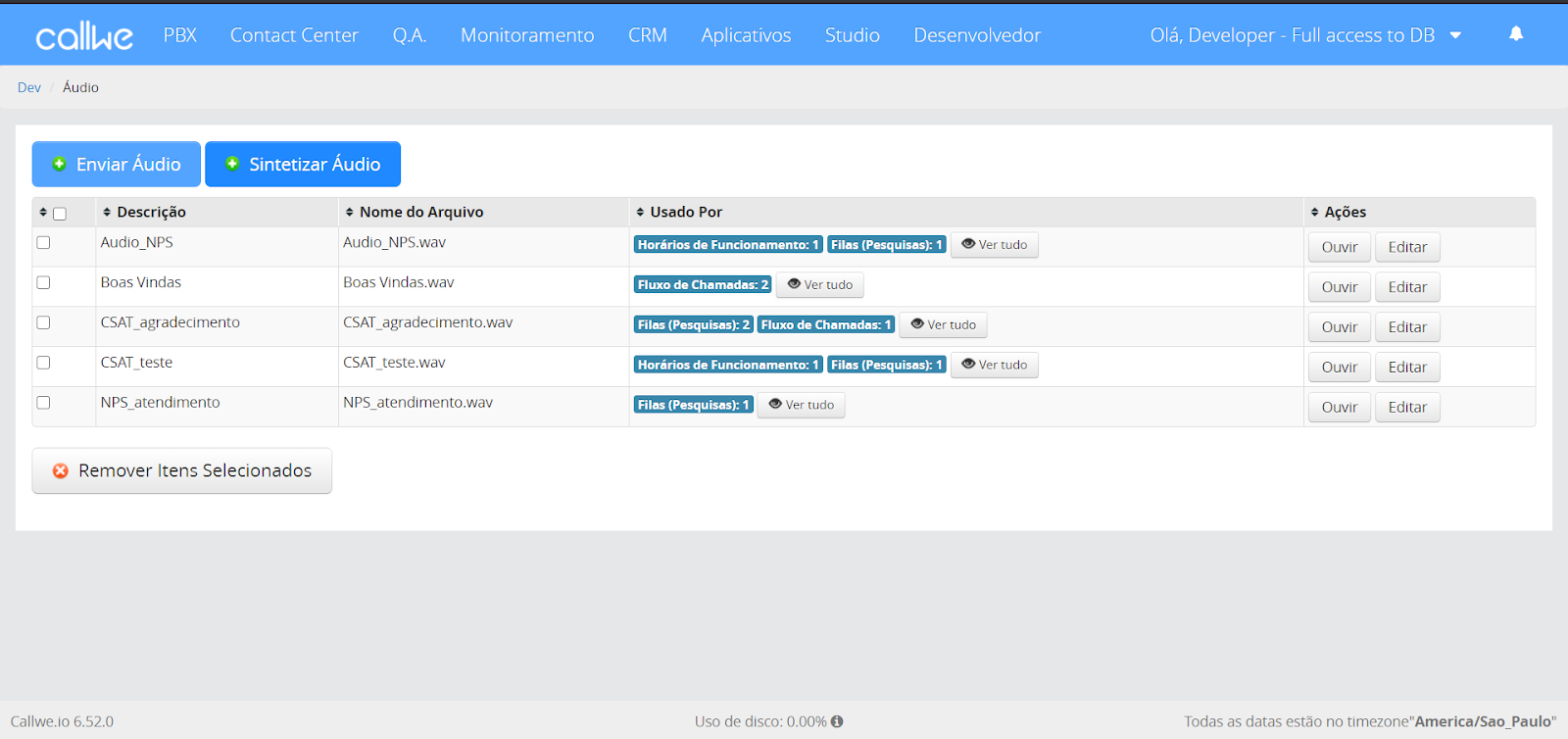Open the Desenvolvedor menu
This screenshot has height=739, width=1568.
coord(977,35)
